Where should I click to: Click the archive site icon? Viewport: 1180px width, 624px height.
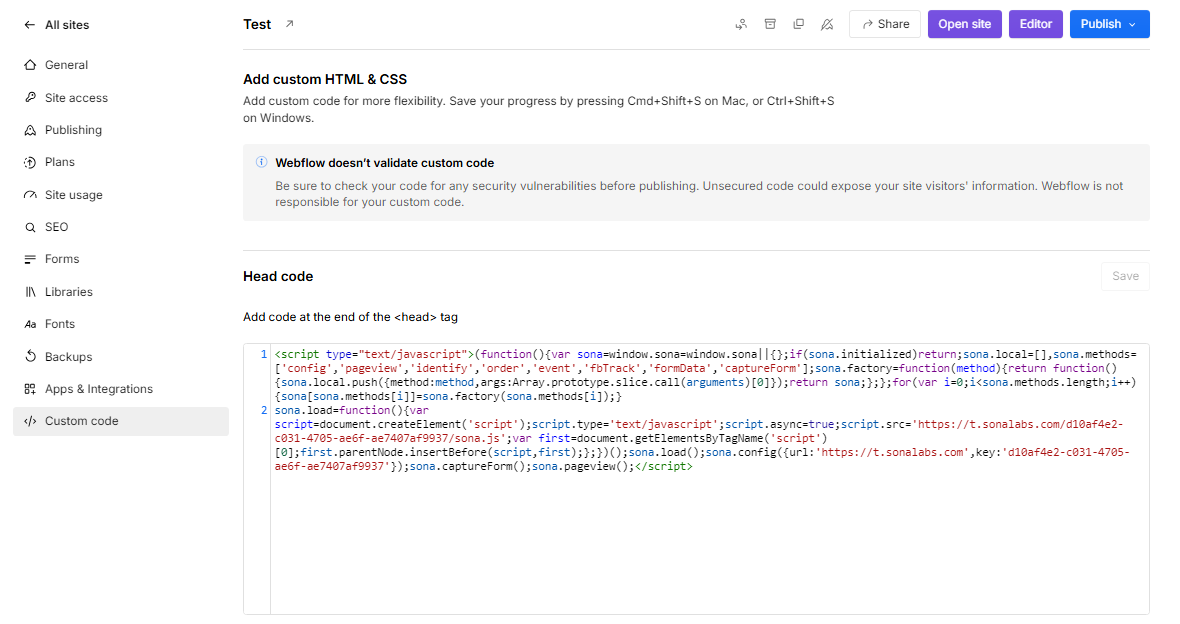click(770, 24)
